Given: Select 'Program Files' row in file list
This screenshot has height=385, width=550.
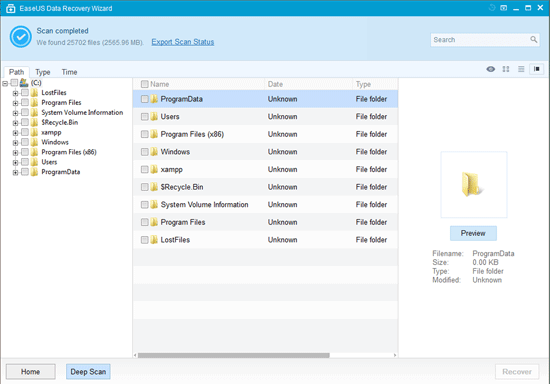Looking at the screenshot, I should click(x=265, y=222).
